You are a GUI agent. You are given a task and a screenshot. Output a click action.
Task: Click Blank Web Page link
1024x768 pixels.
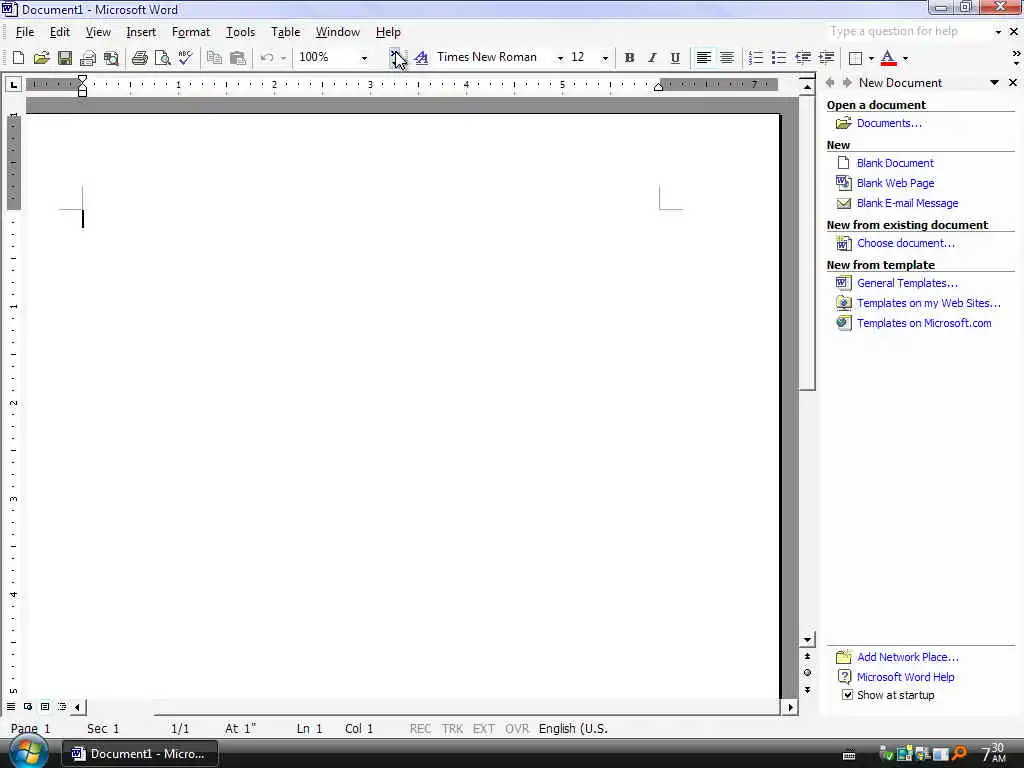pos(895,183)
